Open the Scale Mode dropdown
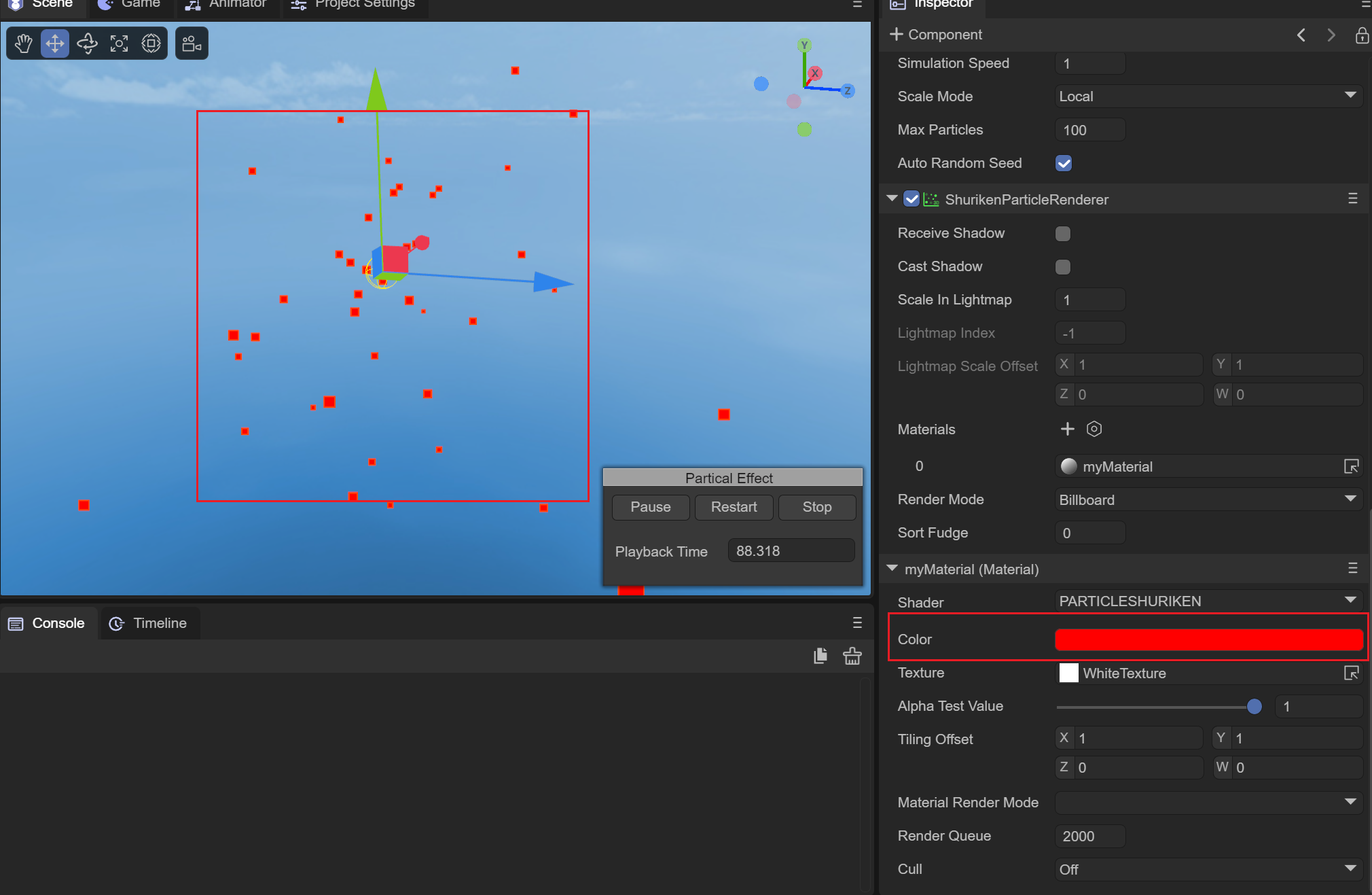Screen dimensions: 1372x895 click(x=1208, y=96)
